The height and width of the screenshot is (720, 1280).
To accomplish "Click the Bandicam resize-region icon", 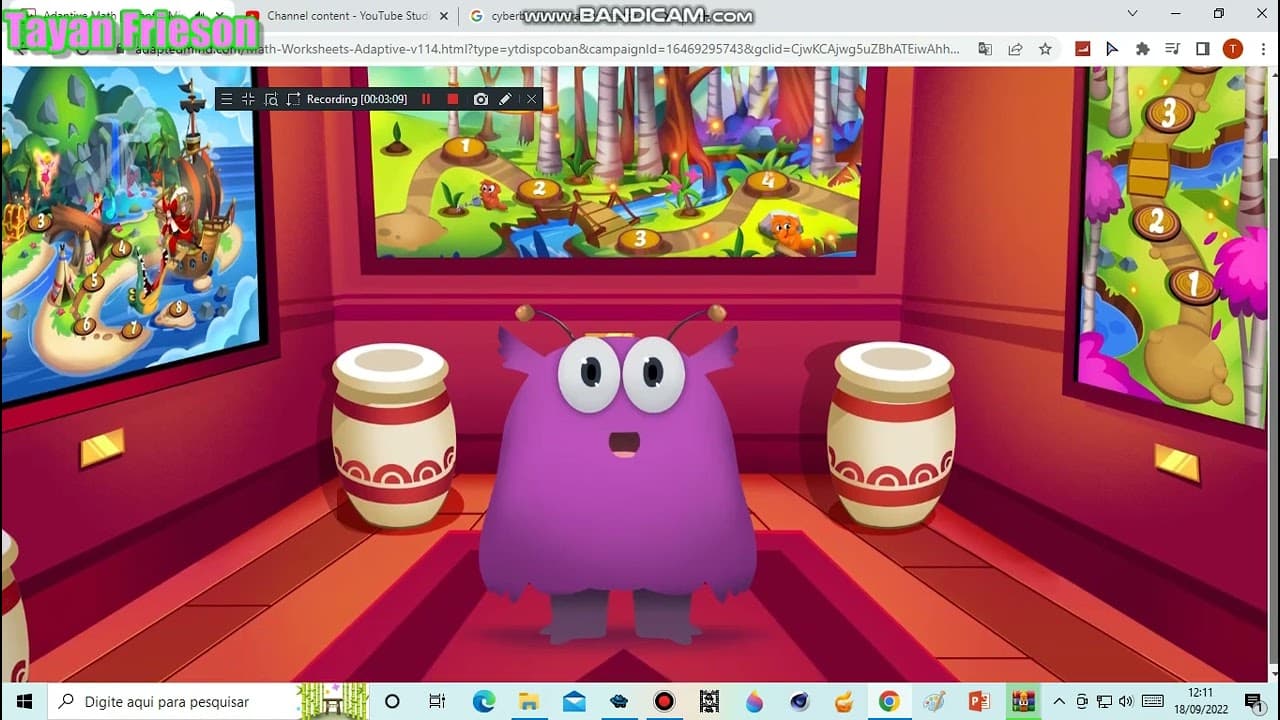I will [x=293, y=99].
